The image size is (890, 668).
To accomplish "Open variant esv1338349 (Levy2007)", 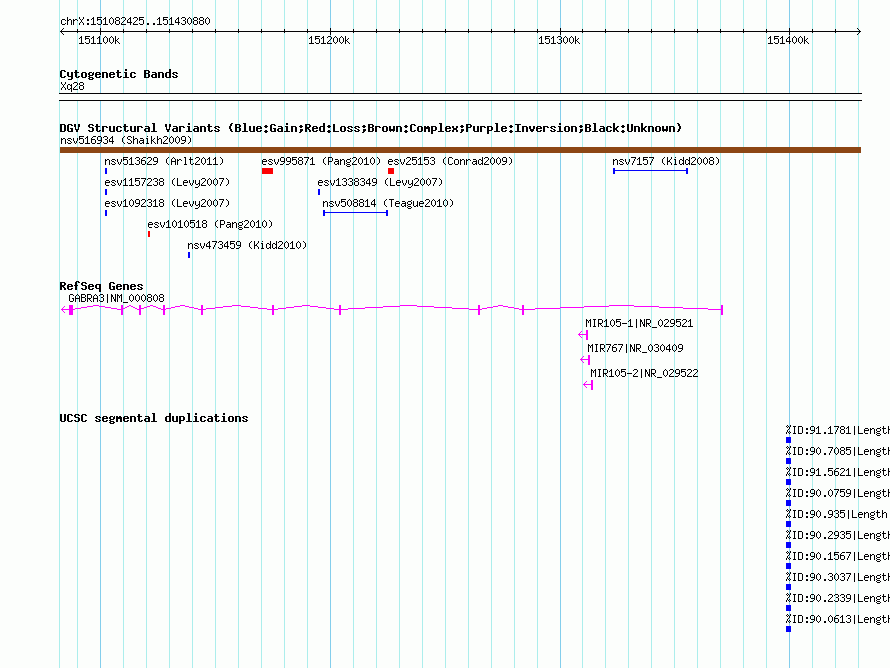I will click(380, 182).
